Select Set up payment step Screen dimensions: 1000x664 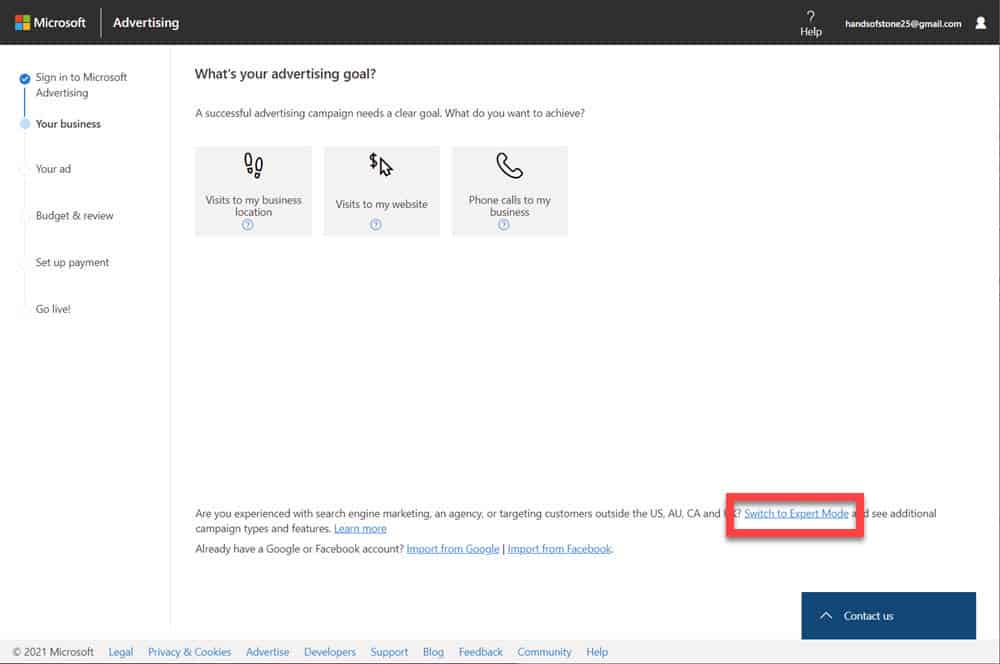(x=72, y=262)
